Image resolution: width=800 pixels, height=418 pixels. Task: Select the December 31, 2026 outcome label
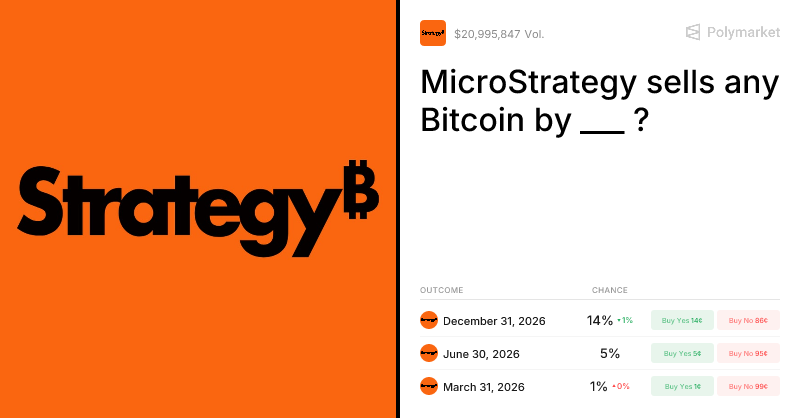[x=493, y=321]
